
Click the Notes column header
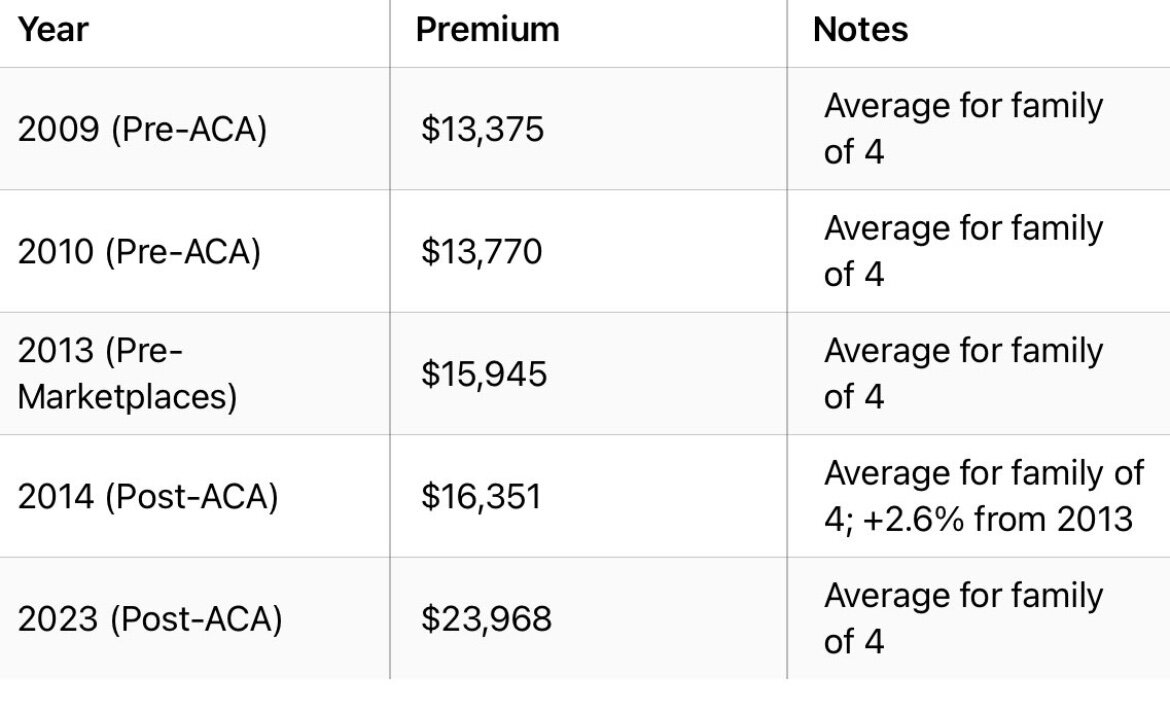click(860, 30)
